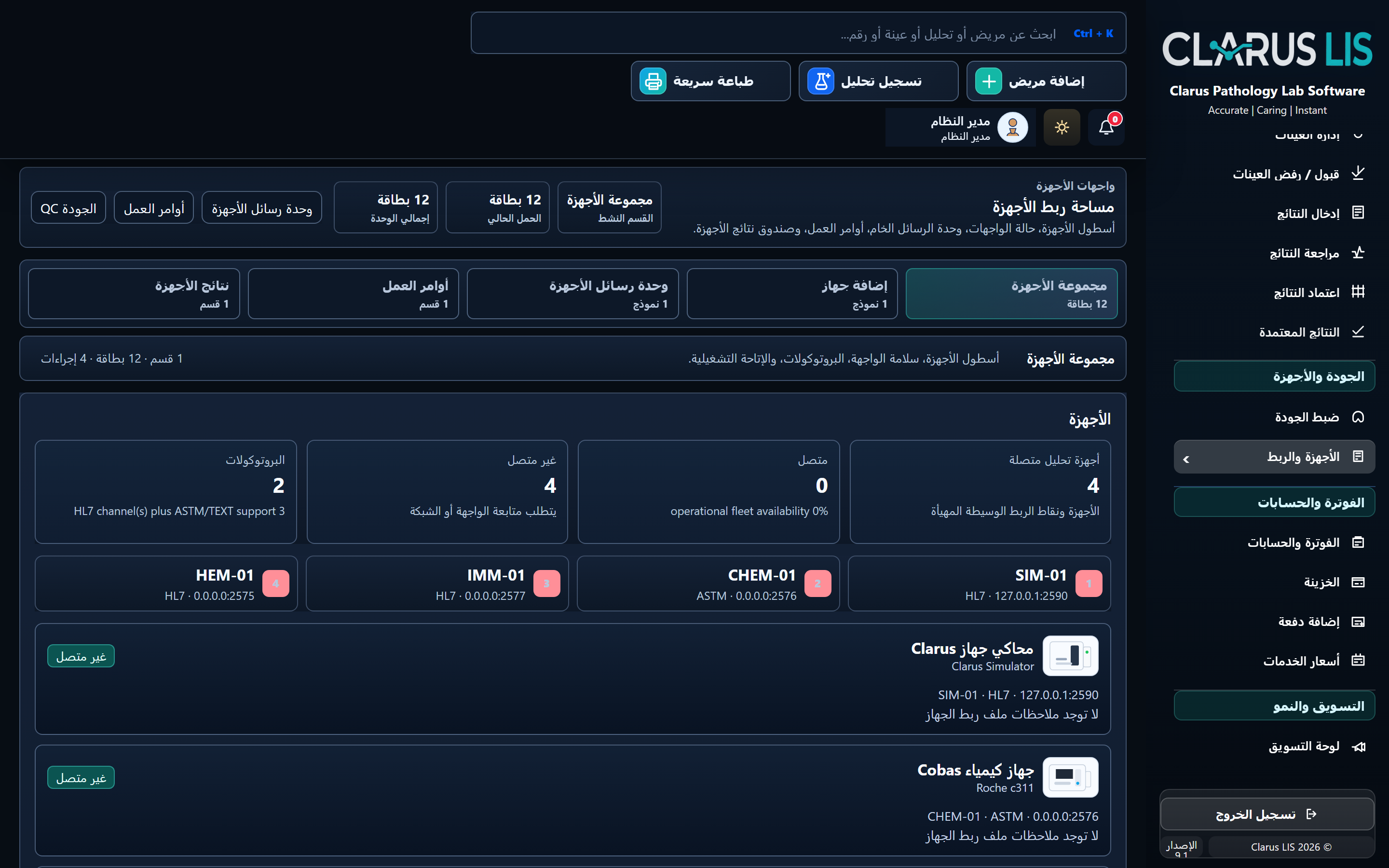
Task: Click the SIM-01 number 1 badge
Action: click(x=1089, y=583)
